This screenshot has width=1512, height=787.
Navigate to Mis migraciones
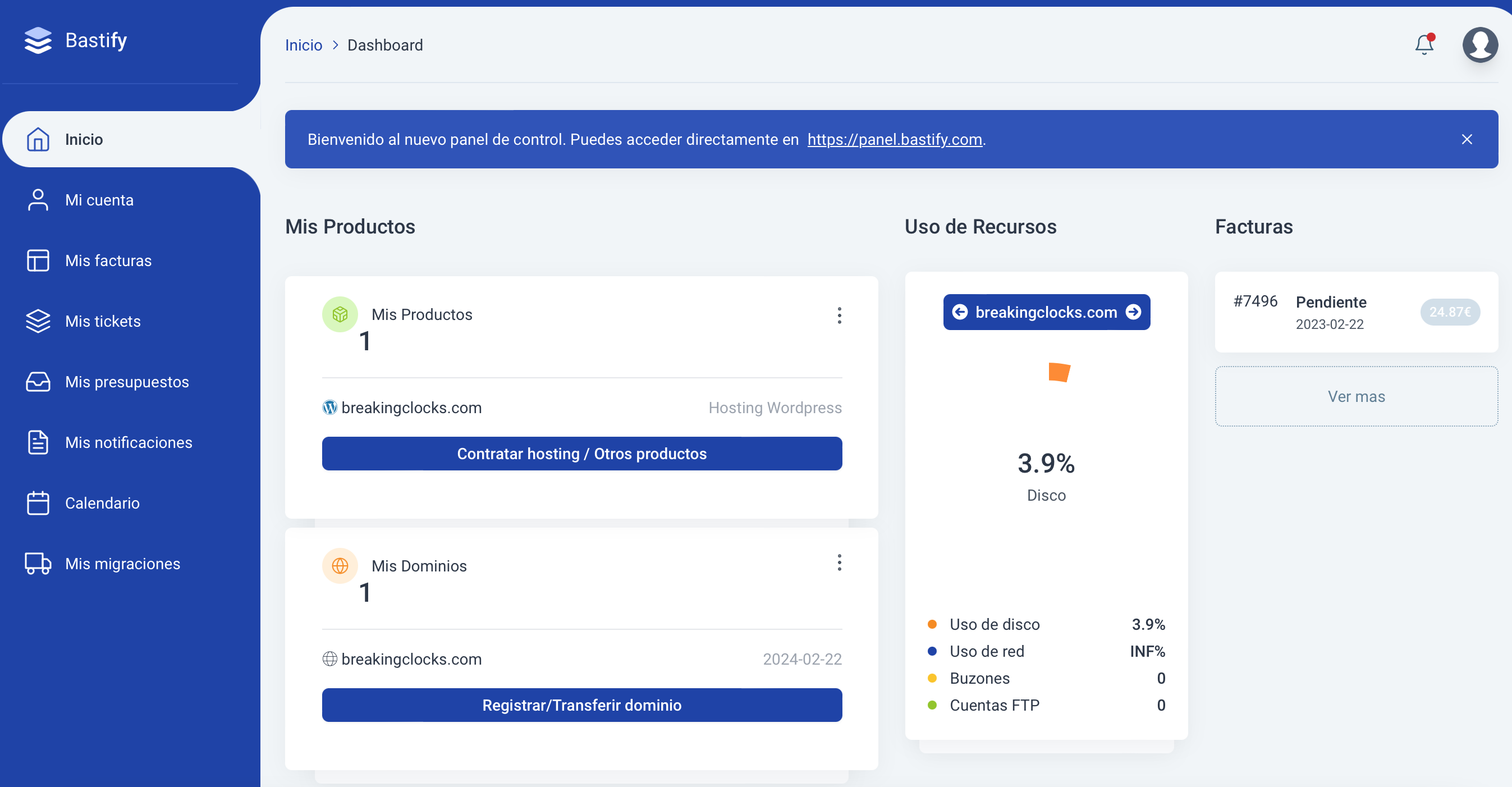[122, 564]
